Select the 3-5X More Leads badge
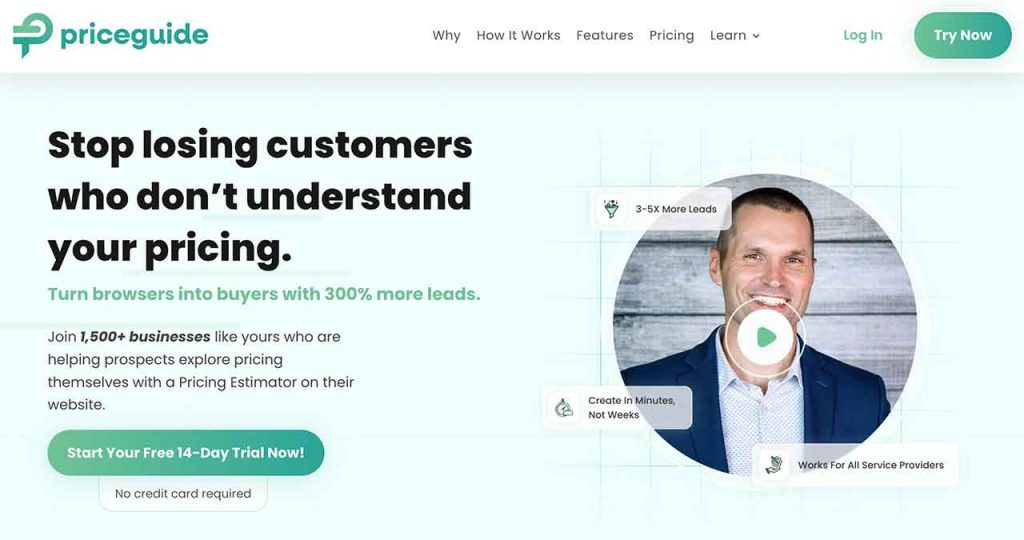1024x540 pixels. pos(661,209)
